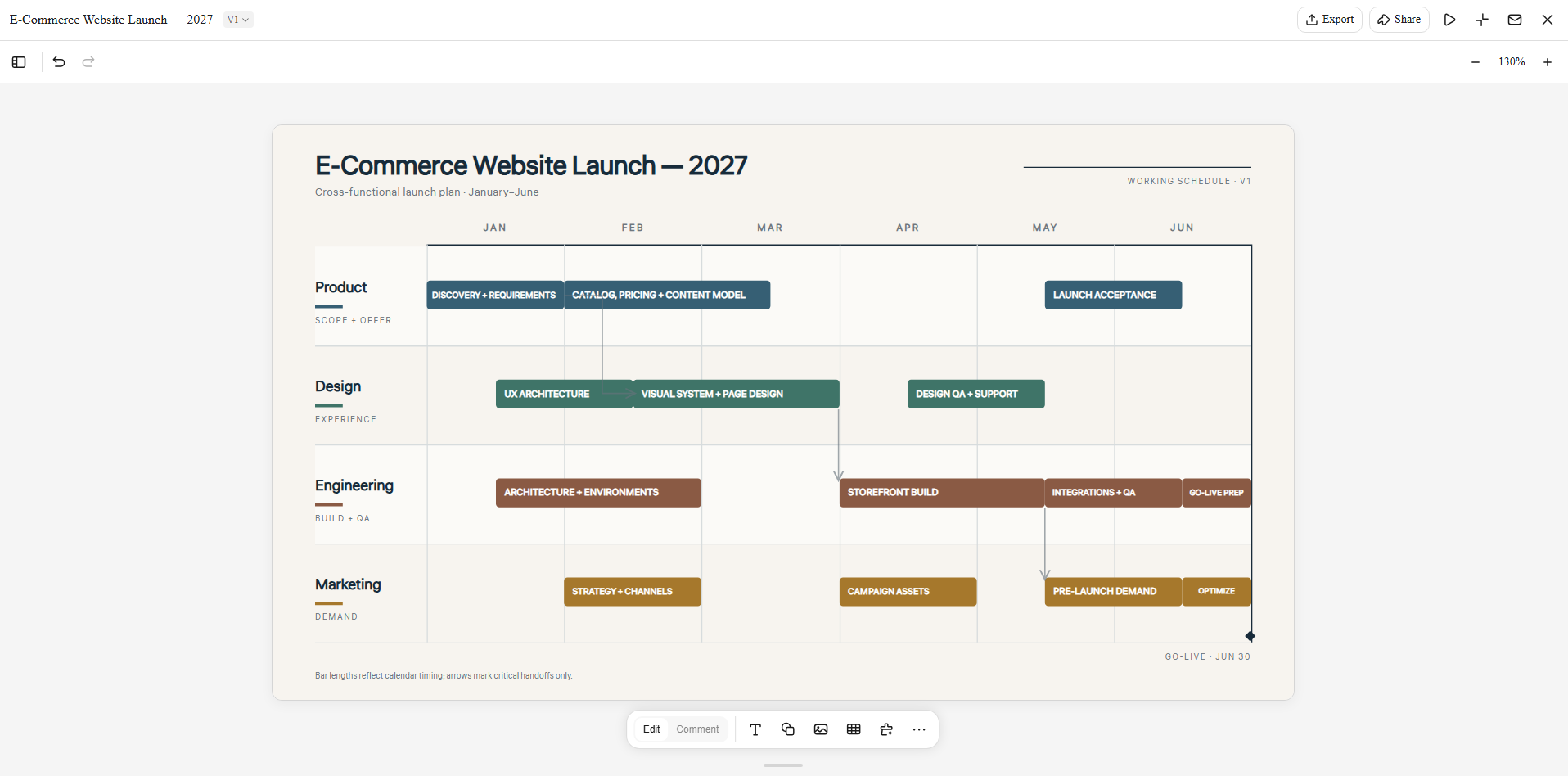Undo the last action
Screen dimensions: 1568x776
59,62
